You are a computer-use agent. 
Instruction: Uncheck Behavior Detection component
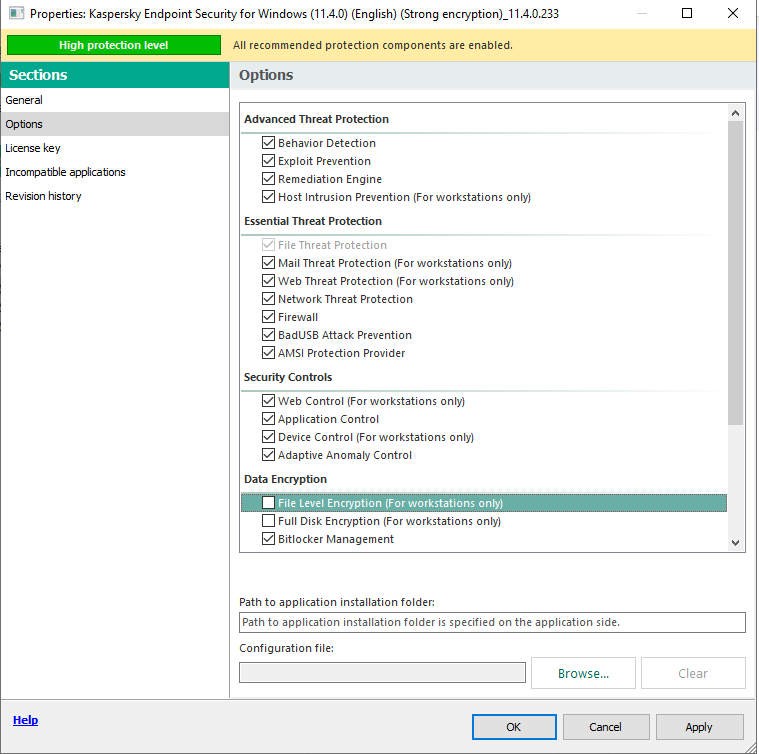tap(268, 143)
